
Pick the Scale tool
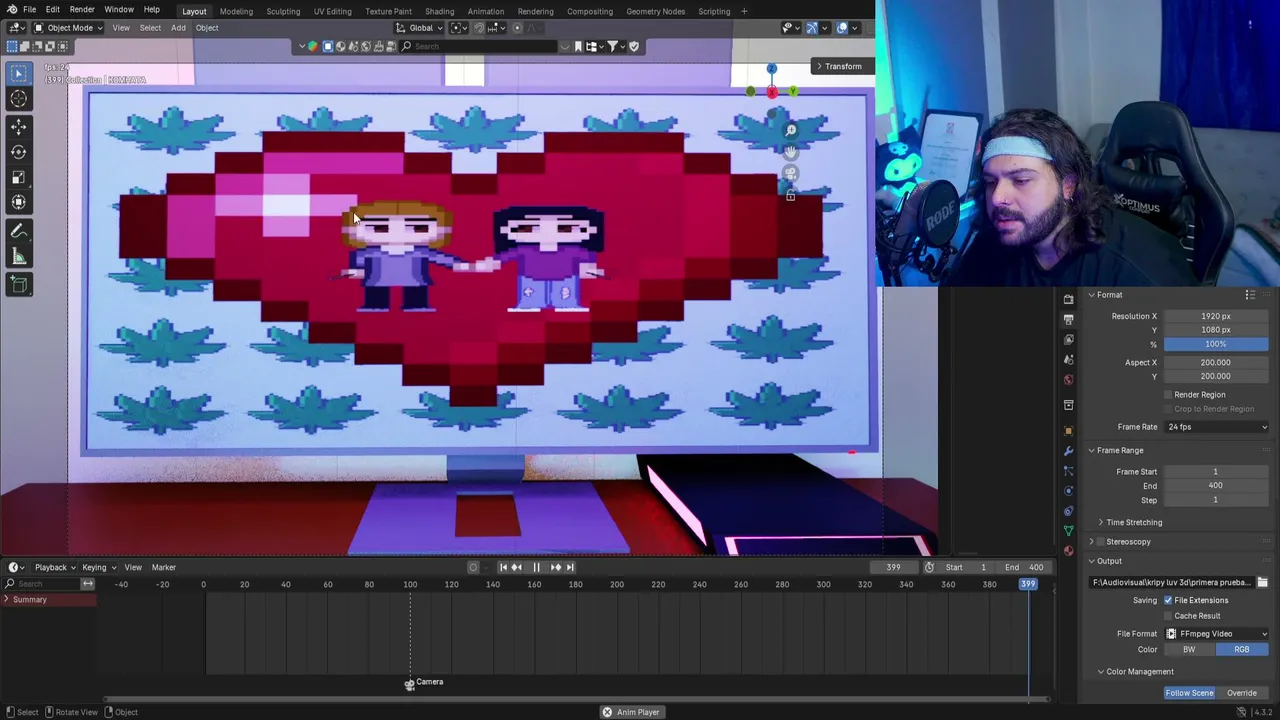18,177
